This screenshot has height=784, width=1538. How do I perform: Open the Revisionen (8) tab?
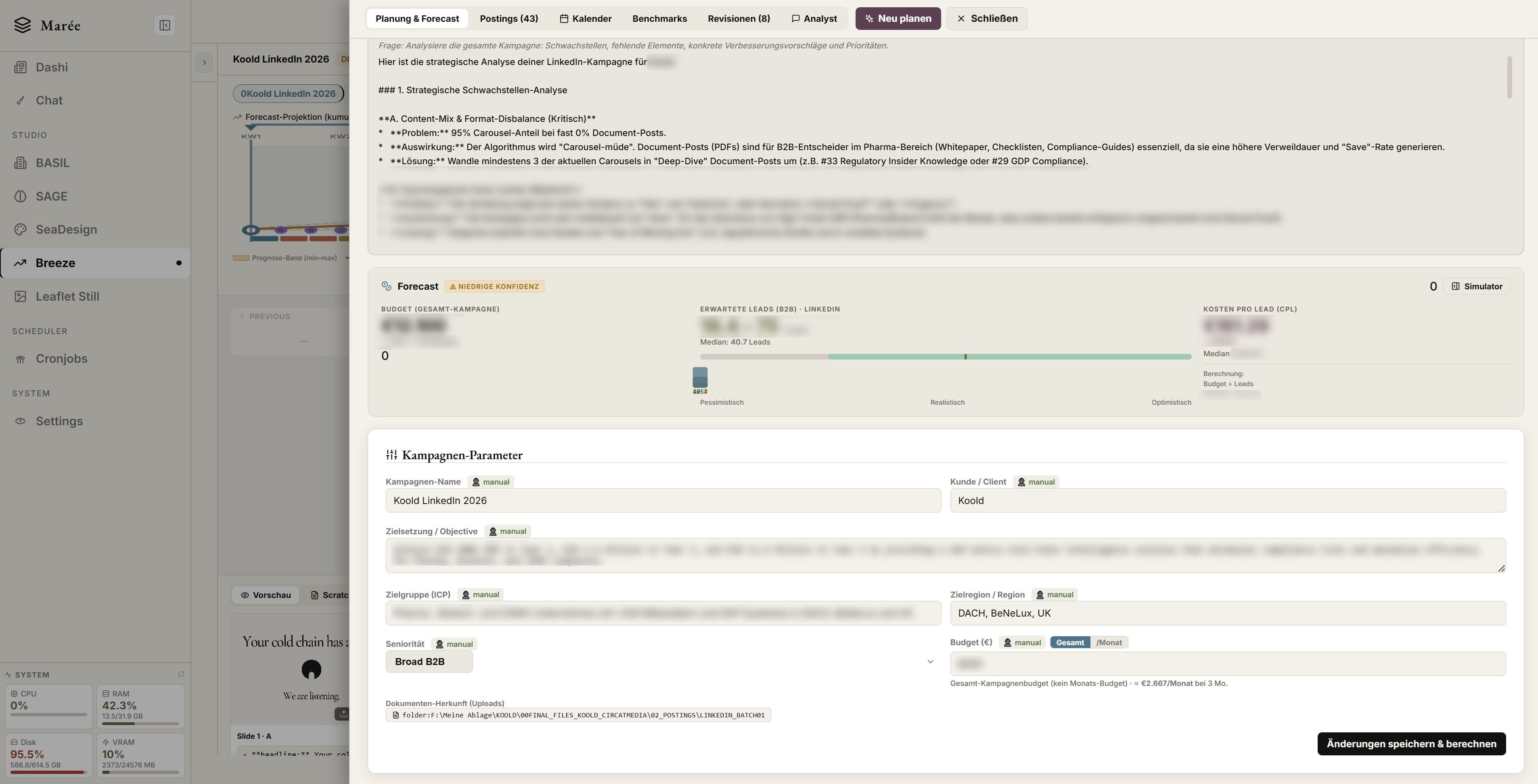tap(739, 19)
